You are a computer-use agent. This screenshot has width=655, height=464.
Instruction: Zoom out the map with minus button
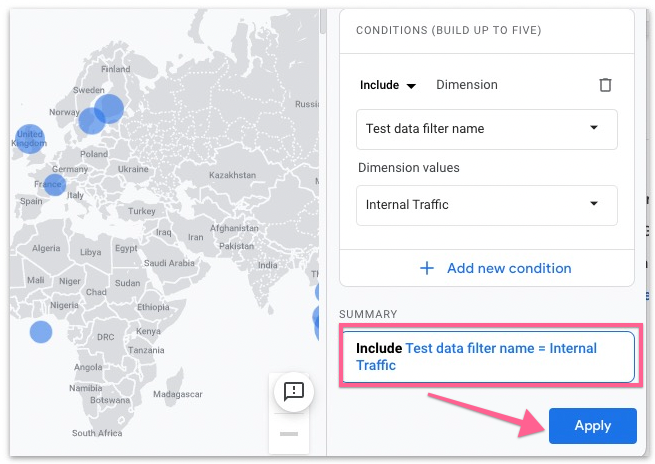(x=289, y=434)
